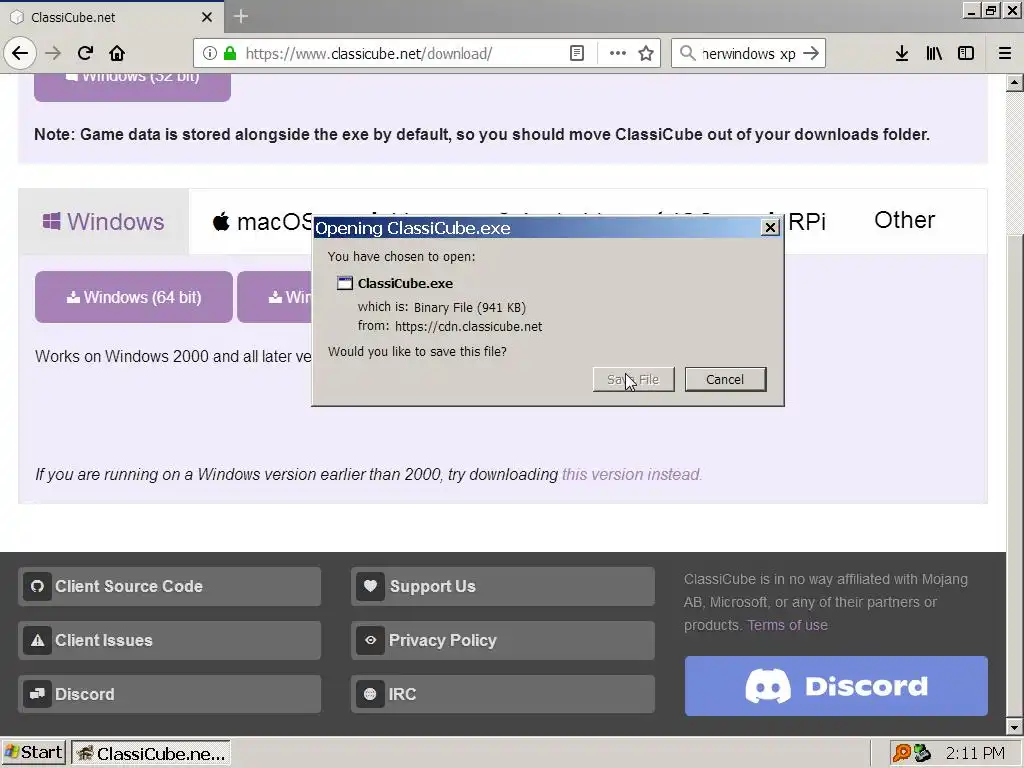Click the icon beside IRC

tap(370, 694)
